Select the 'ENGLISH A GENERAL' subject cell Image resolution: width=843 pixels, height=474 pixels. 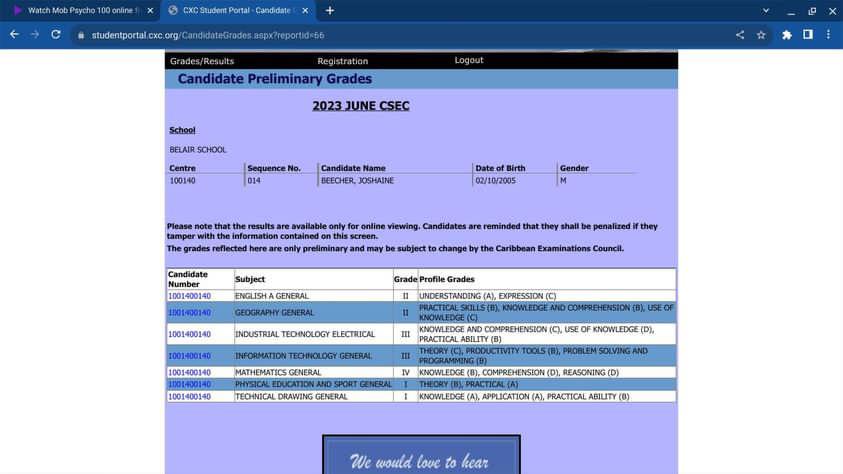tap(313, 296)
